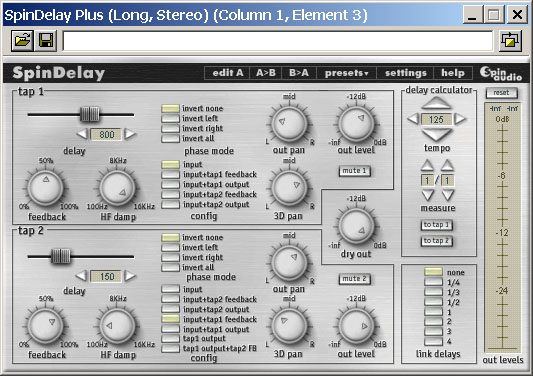
Task: Click the out levels meter
Action: click(502, 228)
